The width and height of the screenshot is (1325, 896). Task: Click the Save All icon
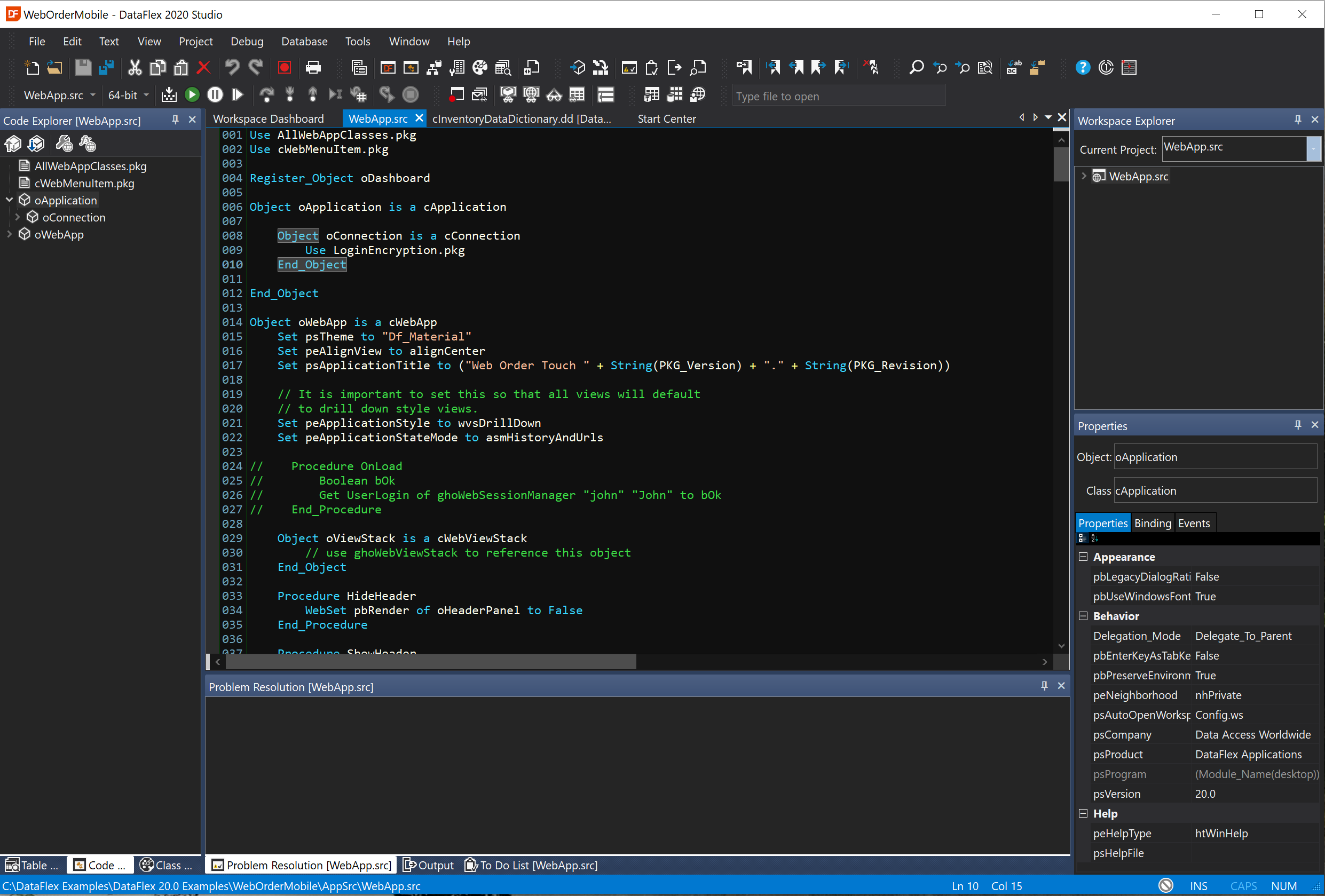(x=106, y=68)
